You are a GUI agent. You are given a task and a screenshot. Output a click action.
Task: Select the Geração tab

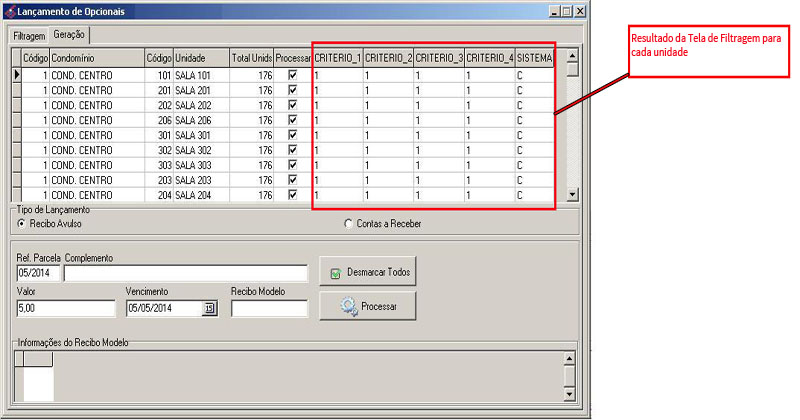(69, 33)
